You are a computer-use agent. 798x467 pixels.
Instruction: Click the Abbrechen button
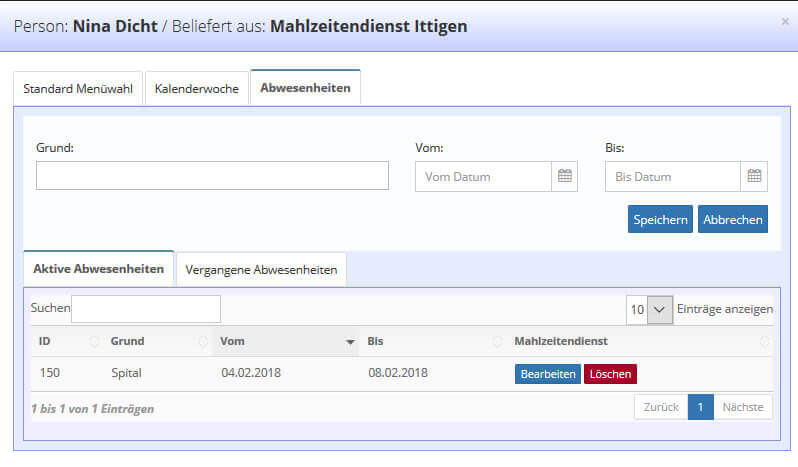732,219
